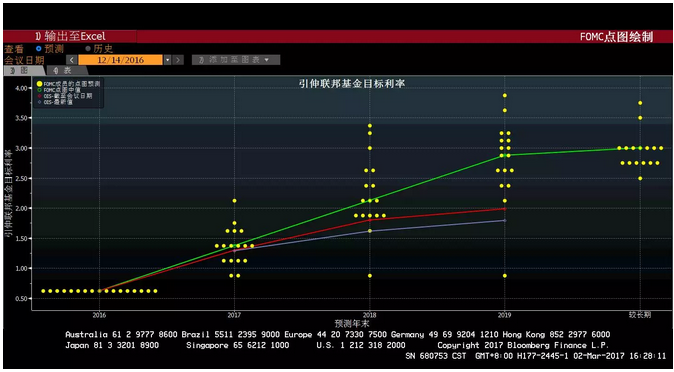Click the topmost 2017 dot near 2.125
This screenshot has height=372, width=674.
pyautogui.click(x=234, y=201)
